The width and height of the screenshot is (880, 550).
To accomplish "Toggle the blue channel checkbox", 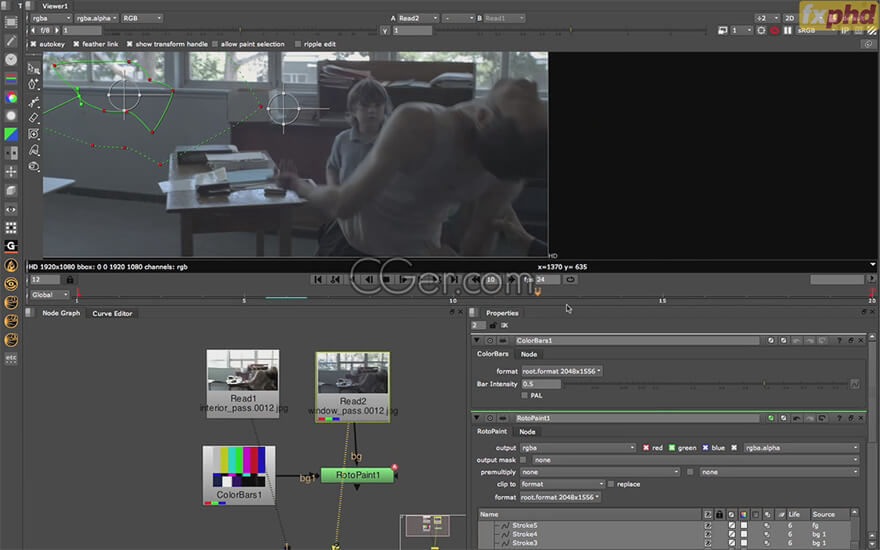I will coord(705,448).
